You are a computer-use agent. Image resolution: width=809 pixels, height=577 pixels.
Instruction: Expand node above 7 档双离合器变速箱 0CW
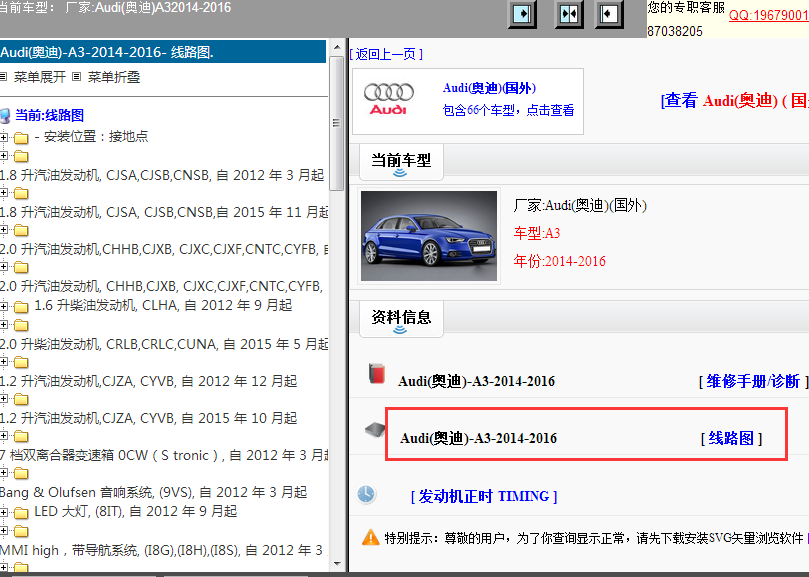tap(4, 436)
